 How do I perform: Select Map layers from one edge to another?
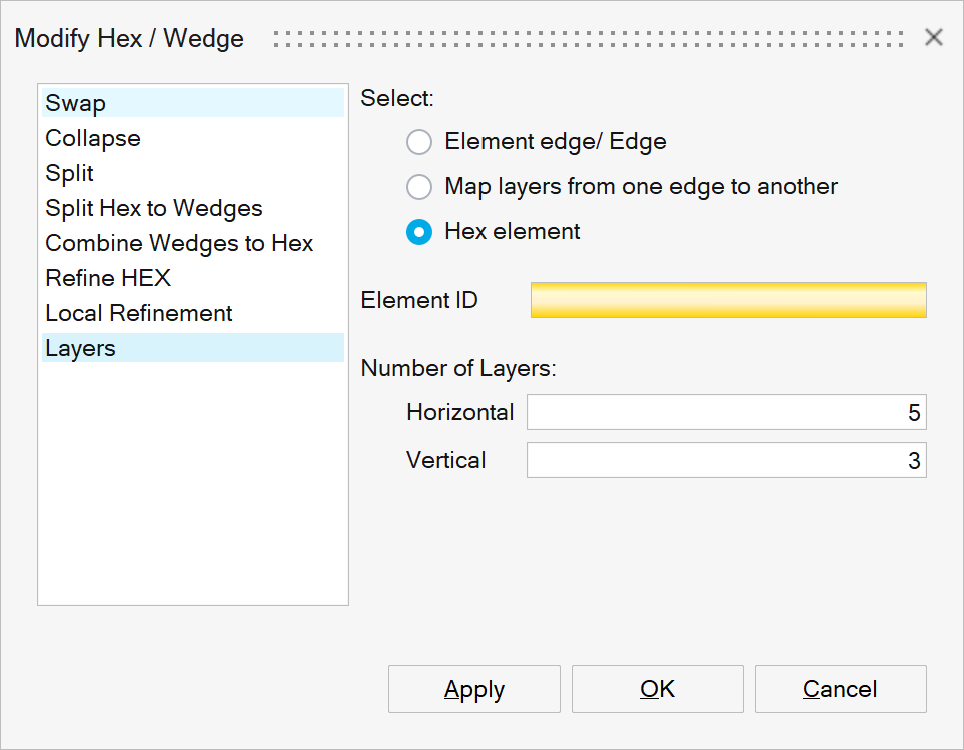418,187
